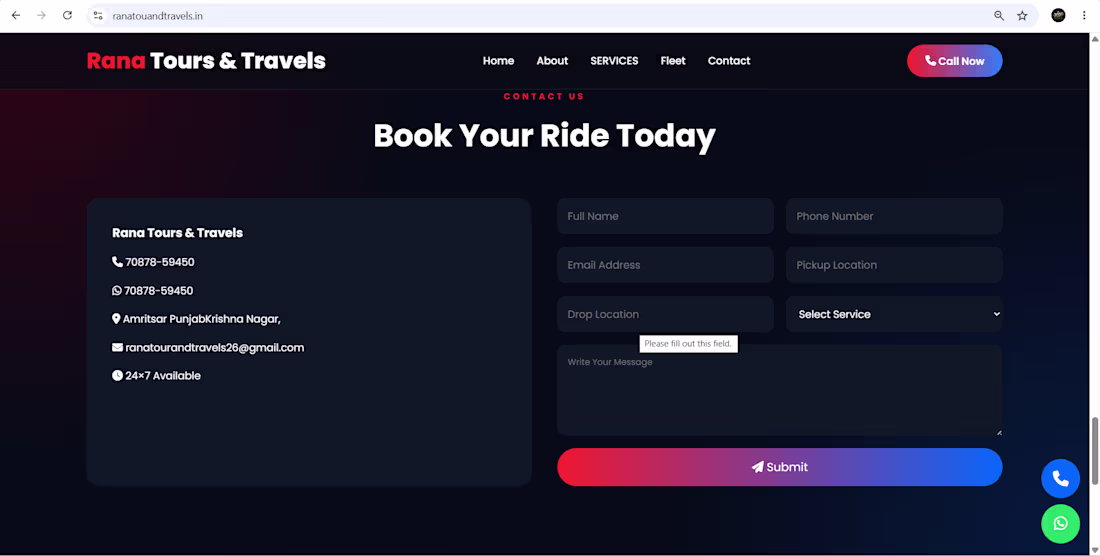The image size is (1100, 556).
Task: Open the SERVICES navigation menu item
Action: point(614,61)
